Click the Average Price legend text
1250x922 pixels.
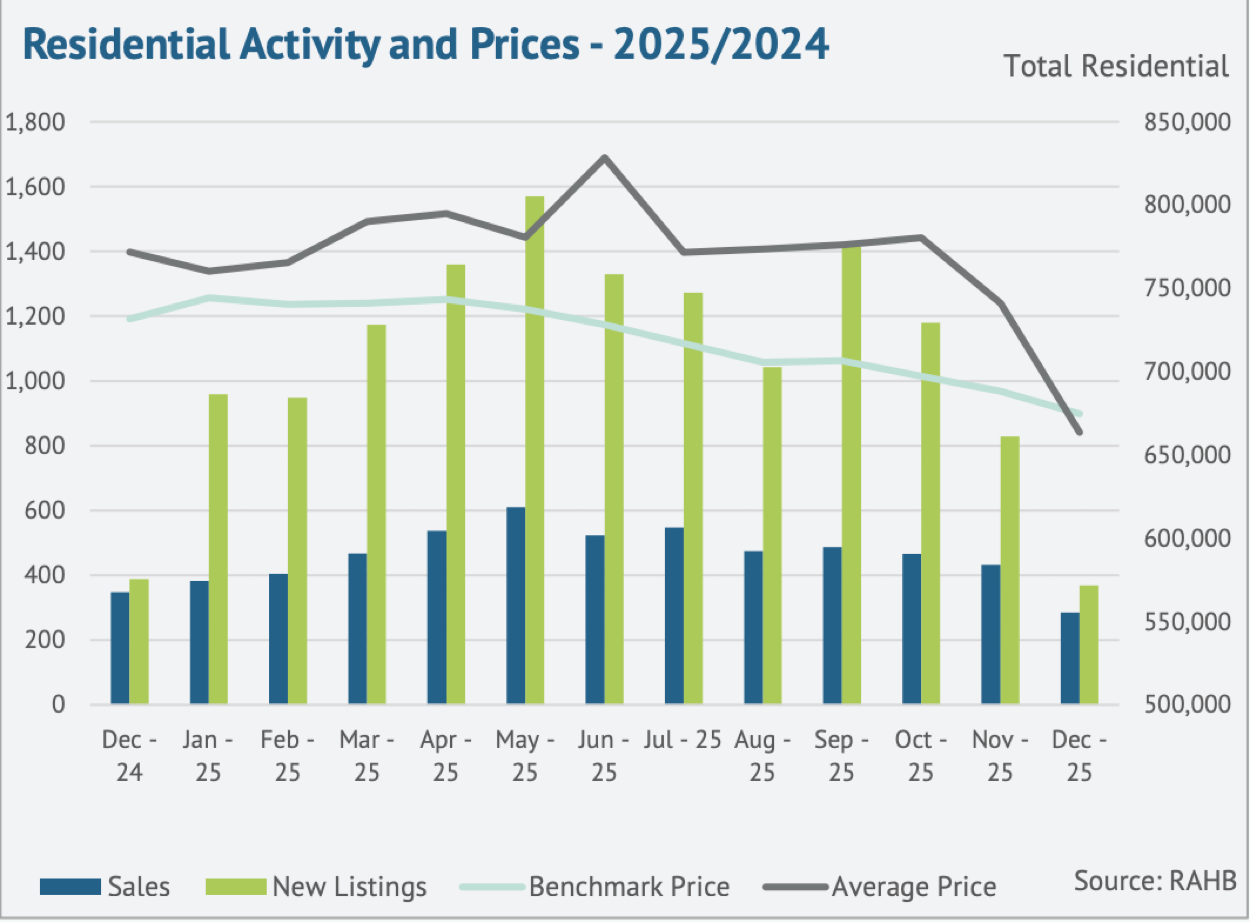click(x=912, y=886)
